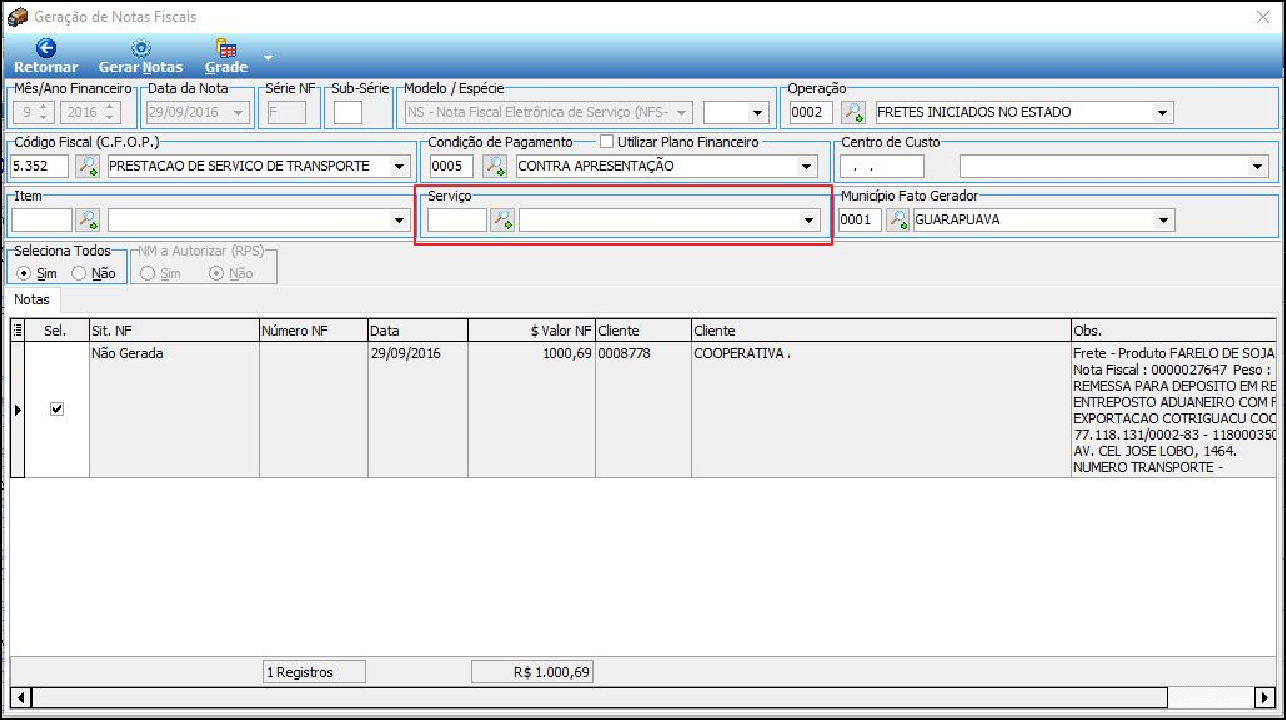Enable Utilizar Plano Financeiro checkbox
Image resolution: width=1286 pixels, height=720 pixels.
tap(606, 142)
